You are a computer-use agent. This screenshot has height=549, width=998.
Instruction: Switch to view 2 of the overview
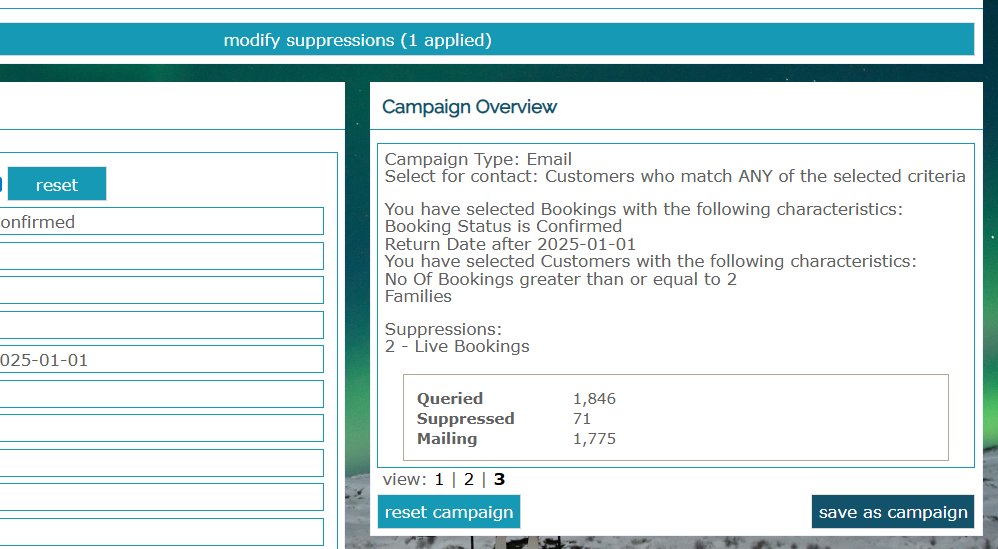tap(468, 480)
